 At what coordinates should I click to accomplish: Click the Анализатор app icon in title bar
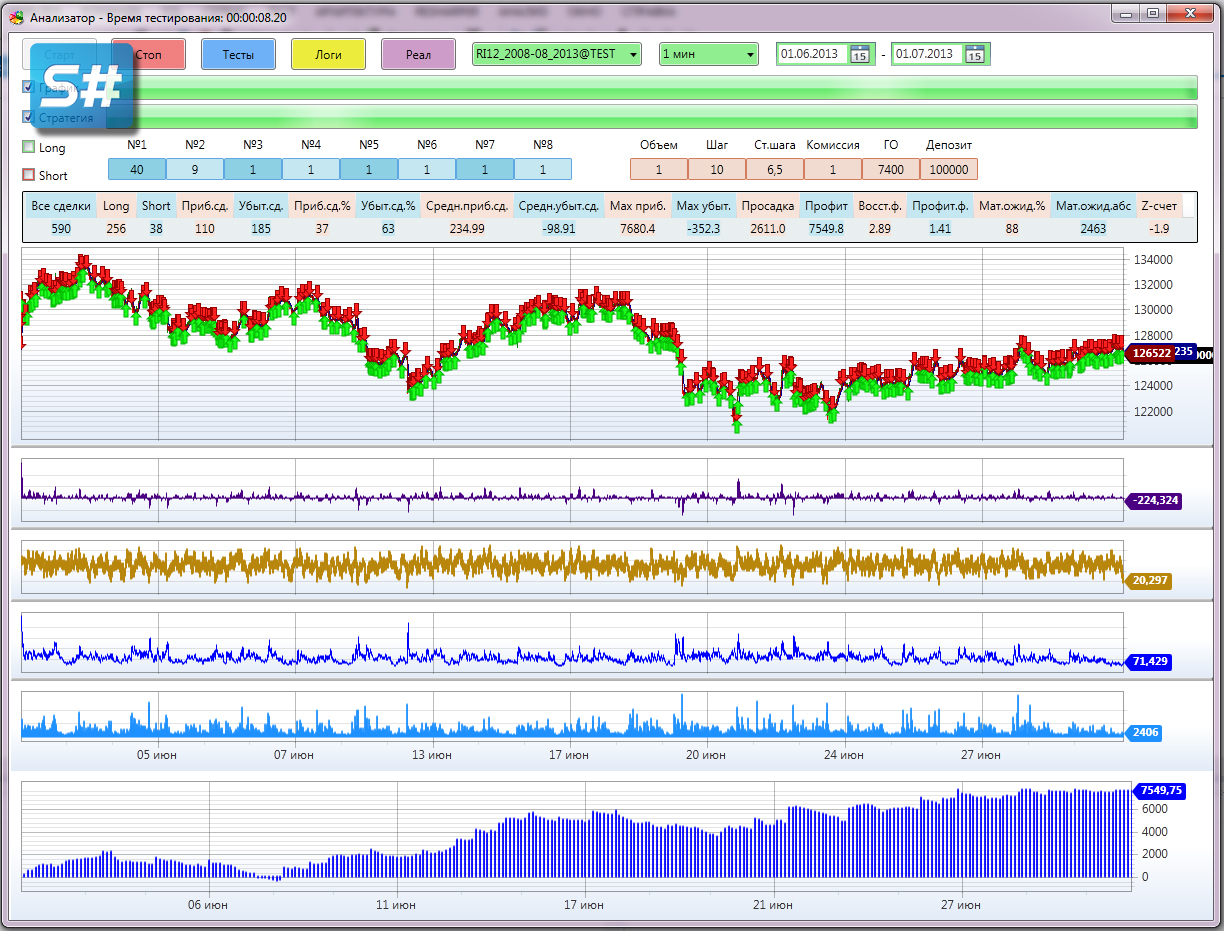[17, 16]
